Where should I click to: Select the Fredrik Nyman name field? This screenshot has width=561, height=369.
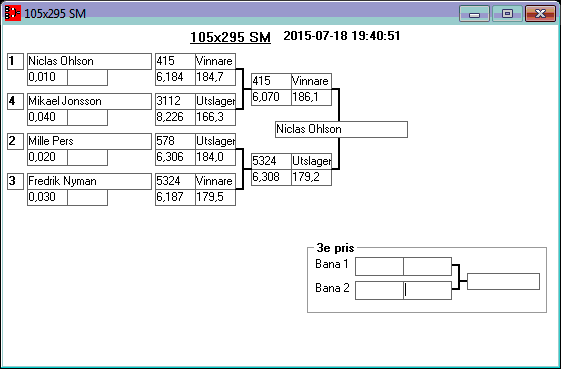(89, 181)
